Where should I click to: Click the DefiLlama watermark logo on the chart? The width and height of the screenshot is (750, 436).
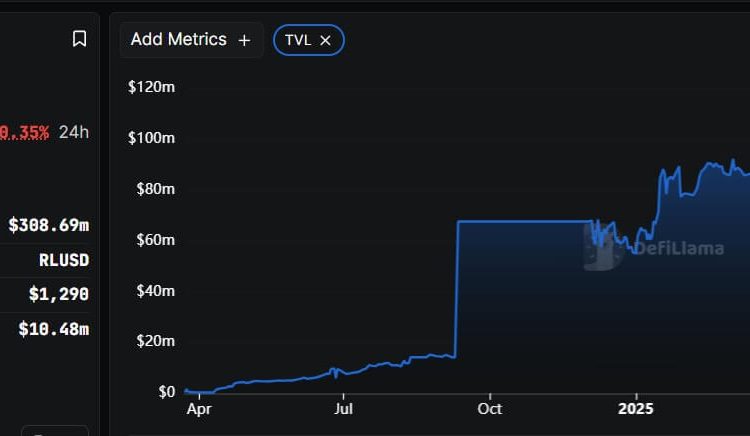(x=654, y=247)
